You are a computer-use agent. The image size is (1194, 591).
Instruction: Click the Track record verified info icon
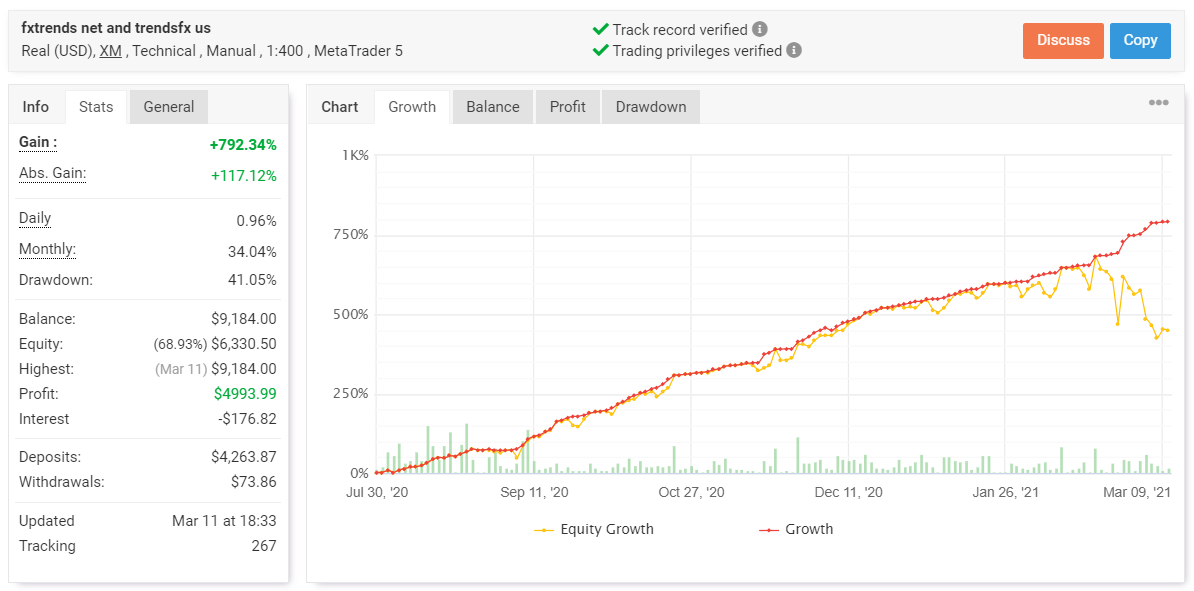click(760, 30)
